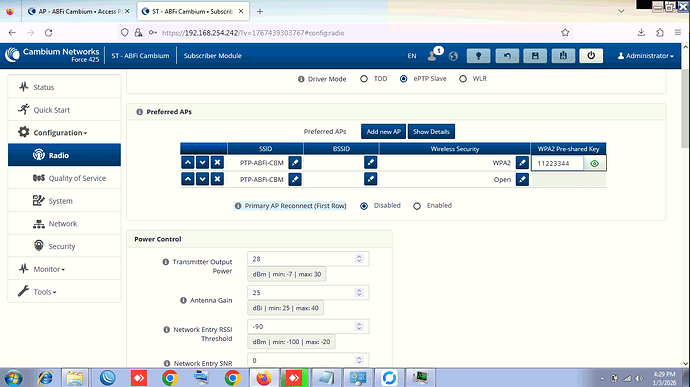Edit wireless security for the Open row
Viewport: 690px width, 387px height.
522,179
